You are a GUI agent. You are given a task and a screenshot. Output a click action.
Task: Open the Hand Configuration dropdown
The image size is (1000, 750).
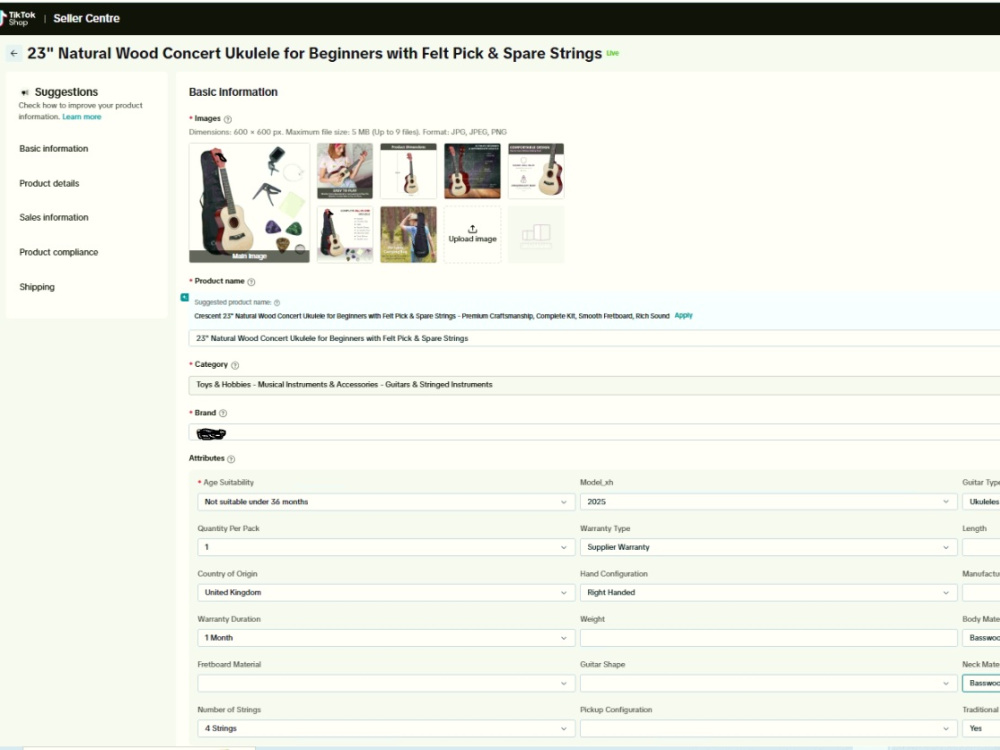point(768,592)
